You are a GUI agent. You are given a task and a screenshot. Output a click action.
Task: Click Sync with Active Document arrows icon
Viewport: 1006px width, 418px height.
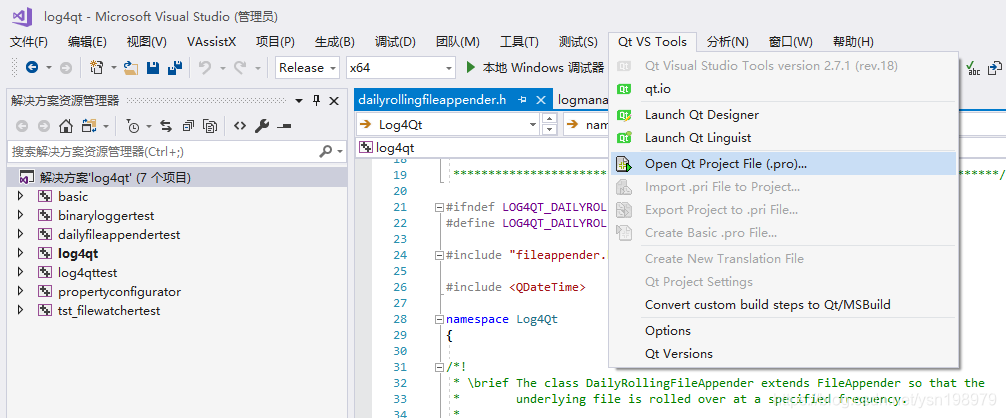[166, 126]
